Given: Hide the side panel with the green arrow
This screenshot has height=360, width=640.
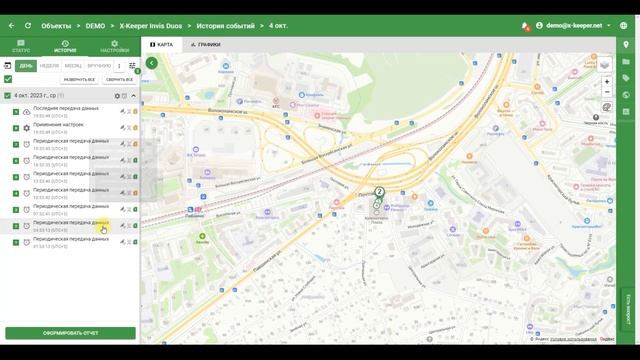Looking at the screenshot, I should [151, 63].
